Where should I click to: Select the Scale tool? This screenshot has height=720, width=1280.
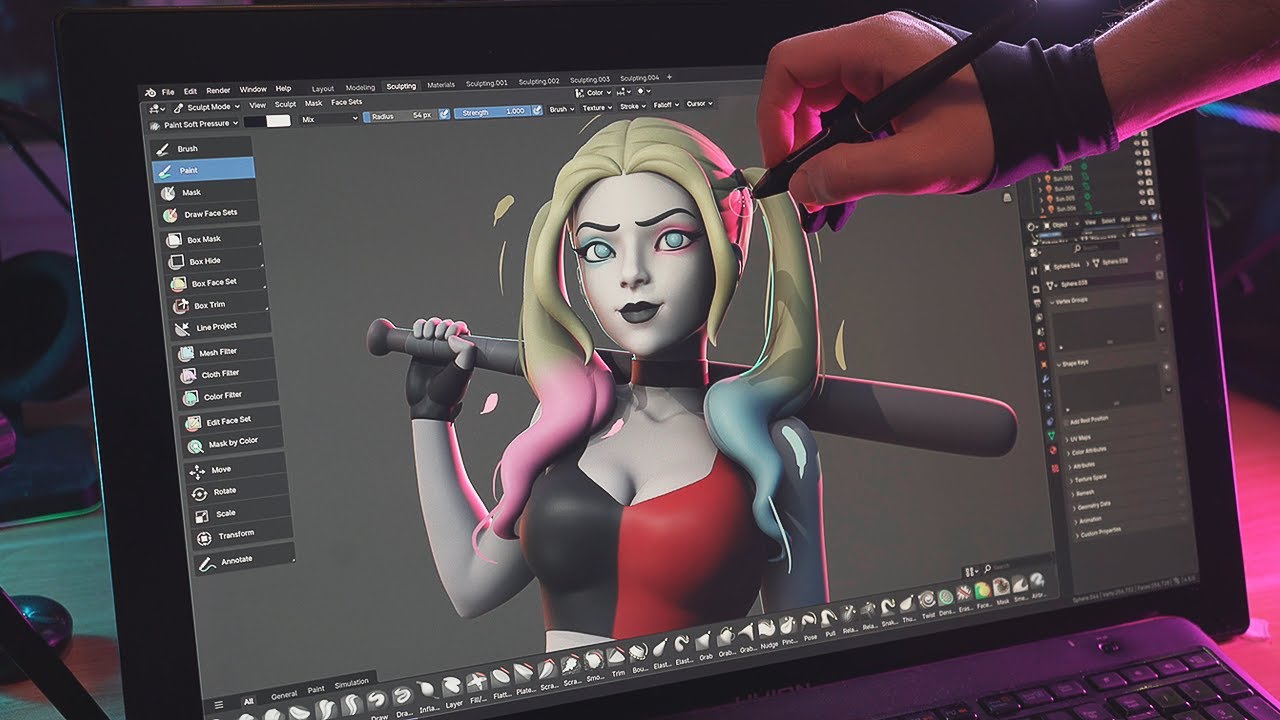pyautogui.click(x=241, y=514)
